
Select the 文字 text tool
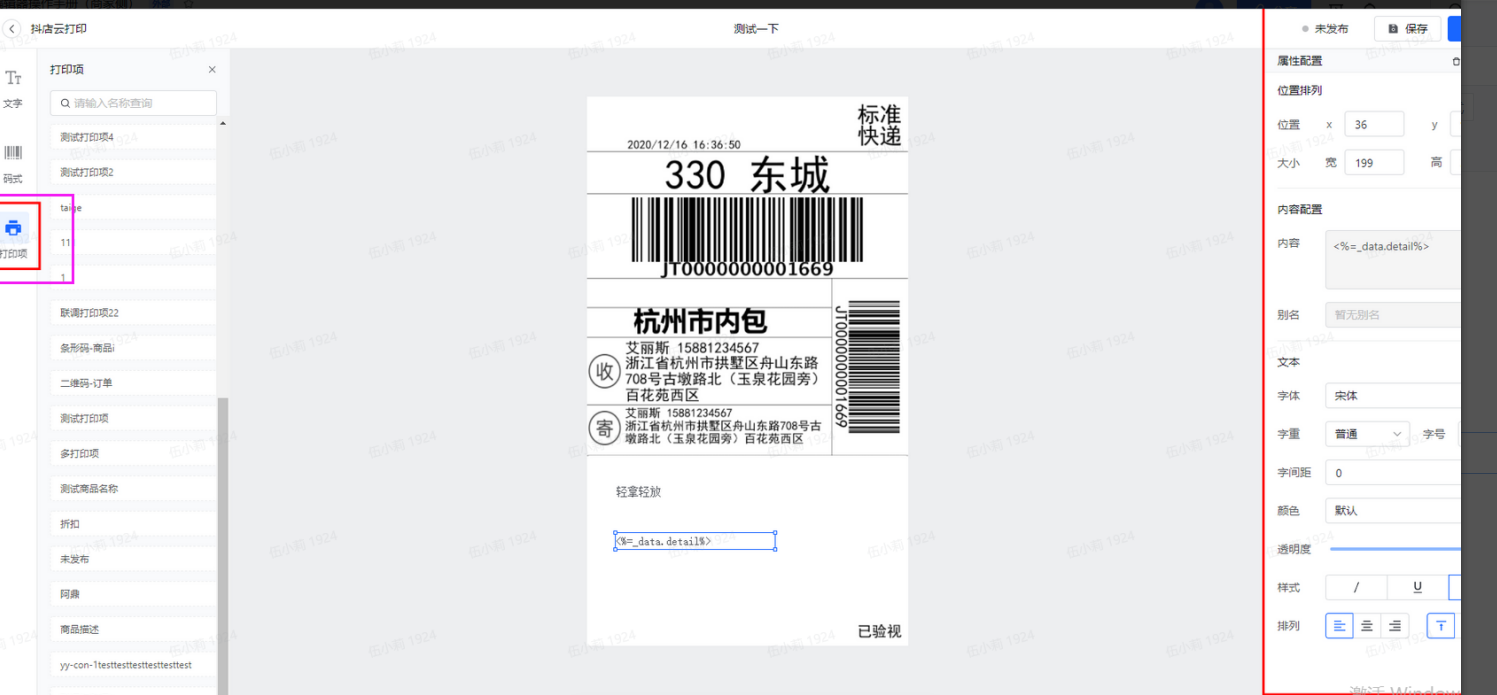tap(13, 88)
